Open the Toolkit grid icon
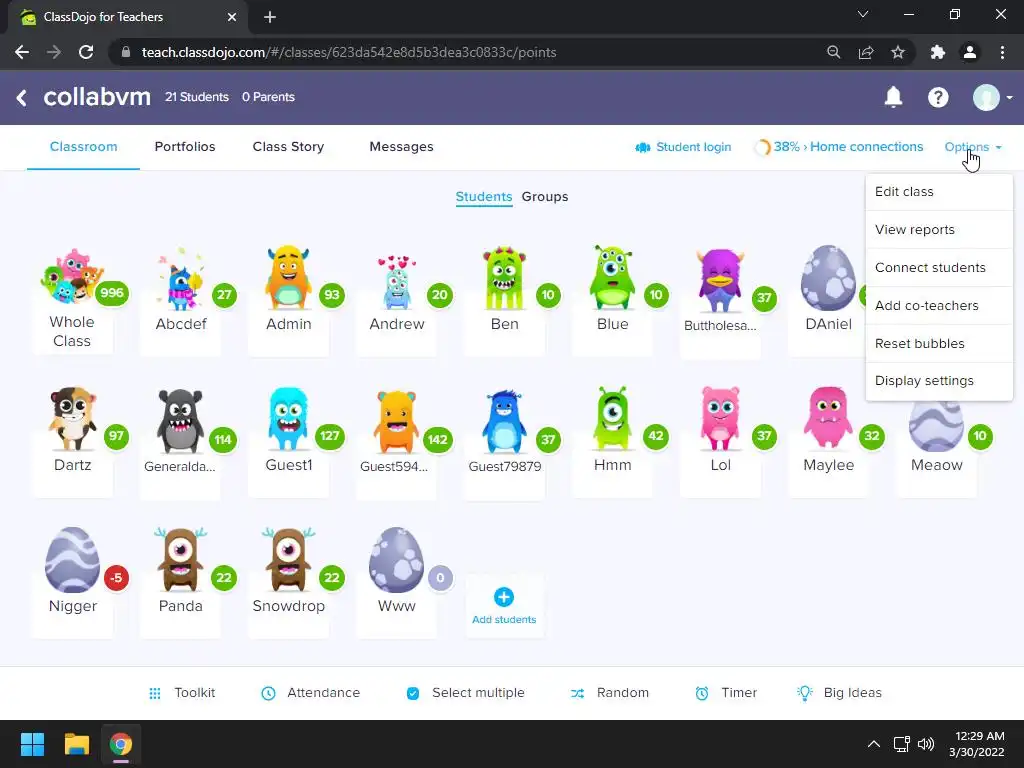The height and width of the screenshot is (768, 1024). [155, 693]
